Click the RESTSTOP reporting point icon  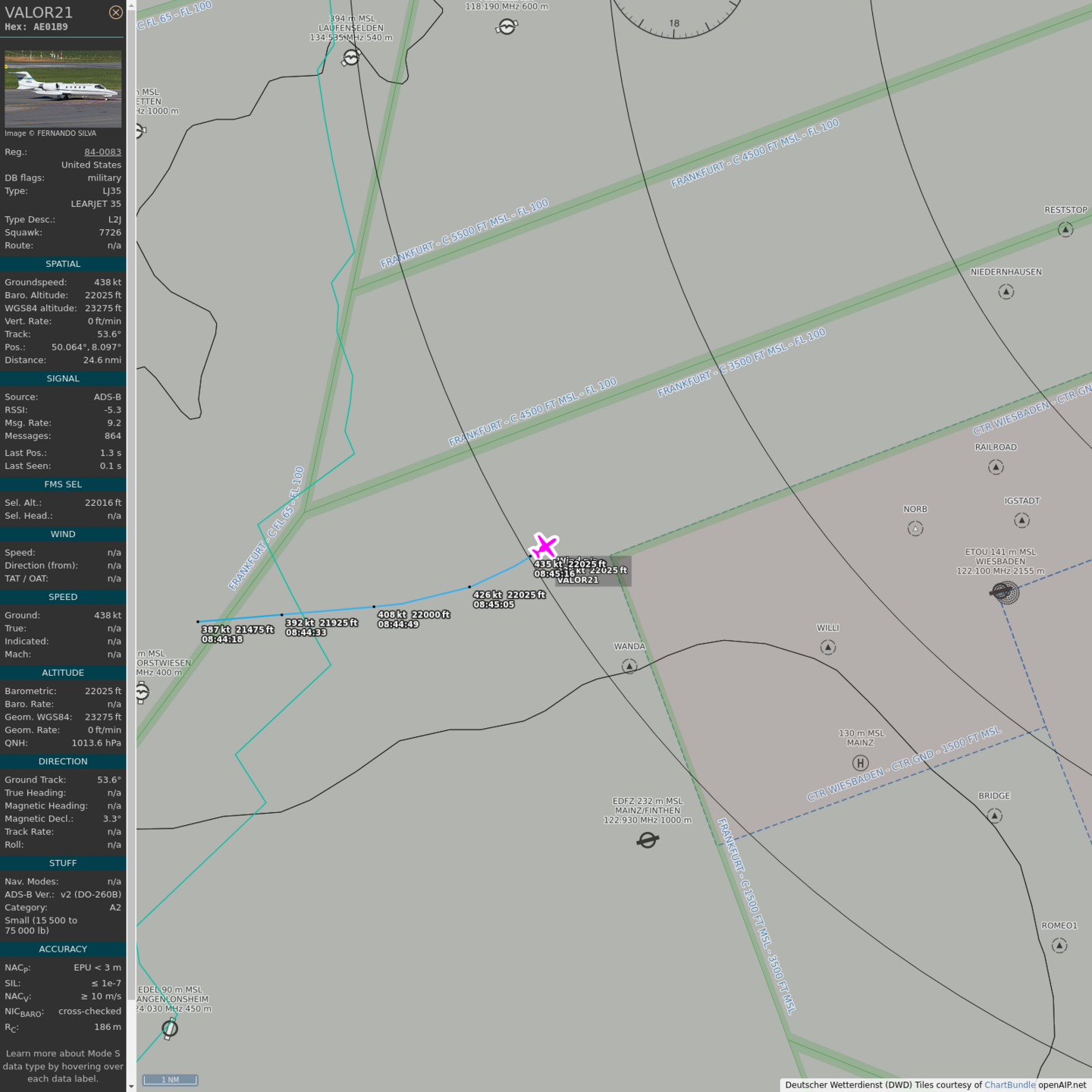point(1065,229)
